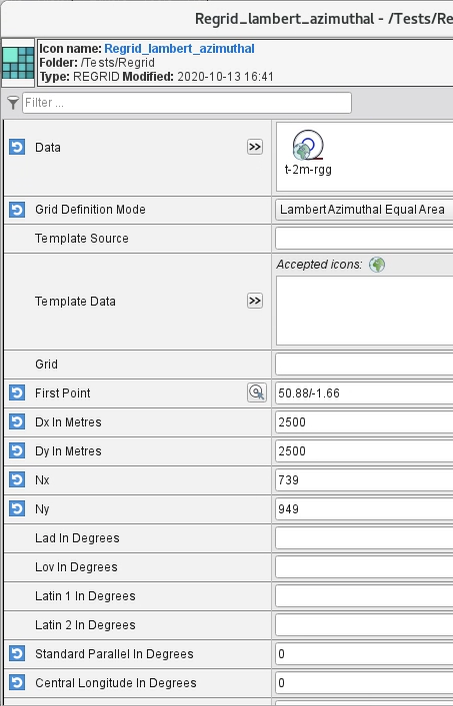This screenshot has width=453, height=706.
Task: Edit the icon name Regrid_lambert_azimuthal
Action: click(x=179, y=49)
